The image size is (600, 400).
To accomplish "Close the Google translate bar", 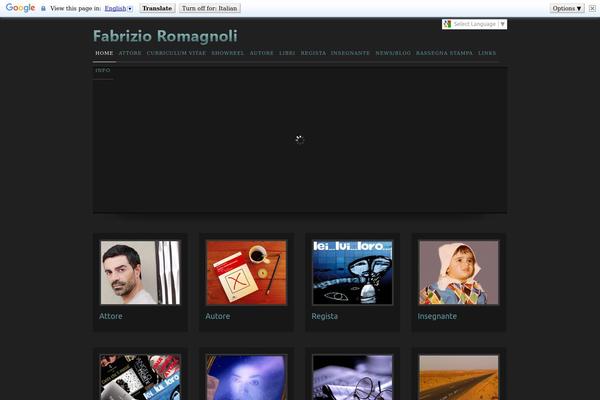I will pos(592,8).
